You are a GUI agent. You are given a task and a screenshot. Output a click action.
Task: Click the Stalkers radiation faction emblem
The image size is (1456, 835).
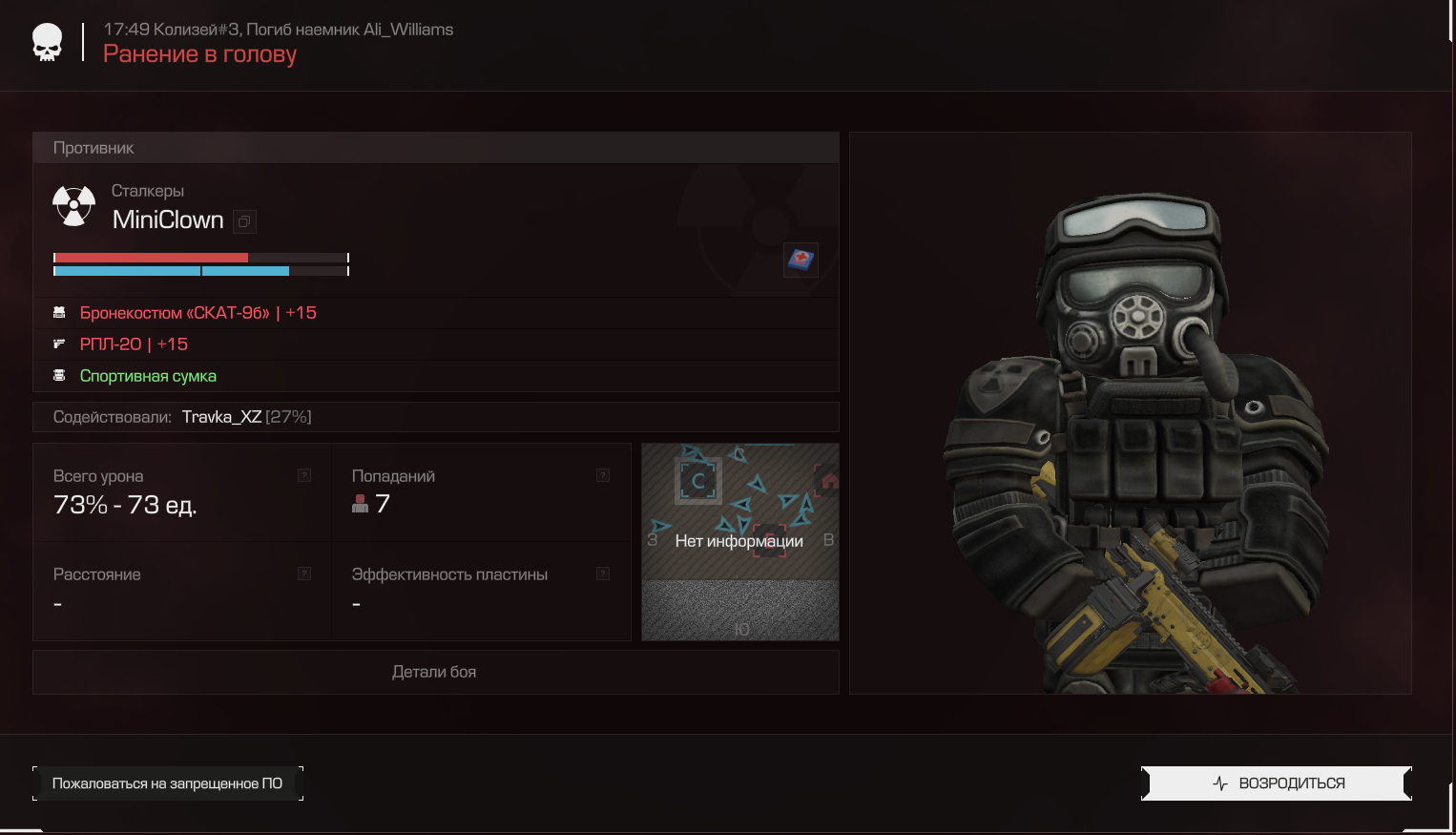point(73,205)
